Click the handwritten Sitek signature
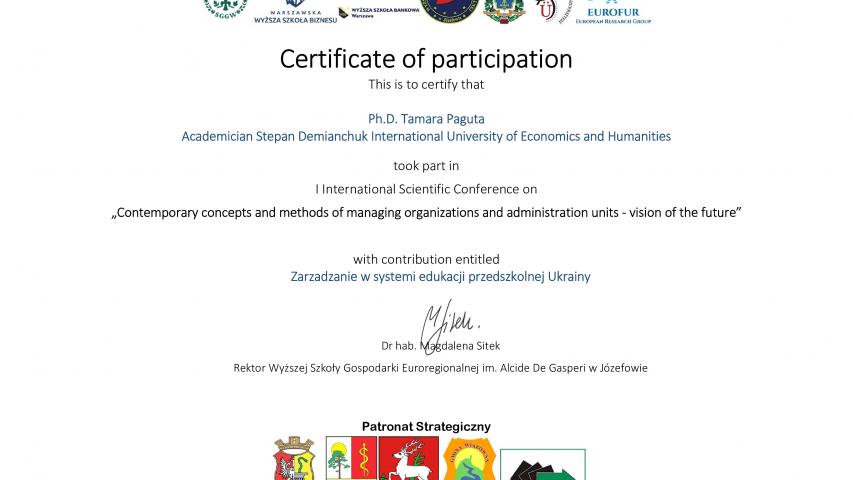 click(449, 325)
